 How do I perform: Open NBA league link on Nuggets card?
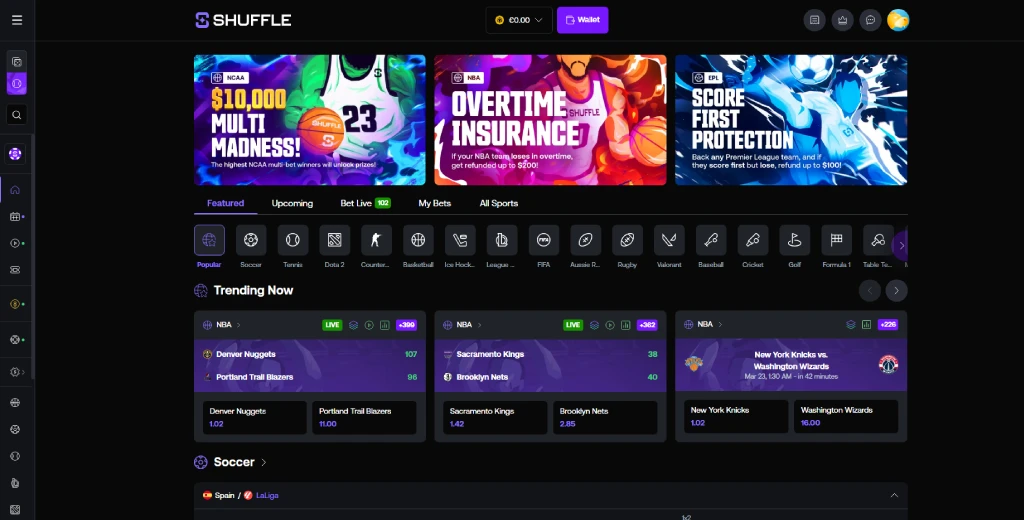coord(222,325)
